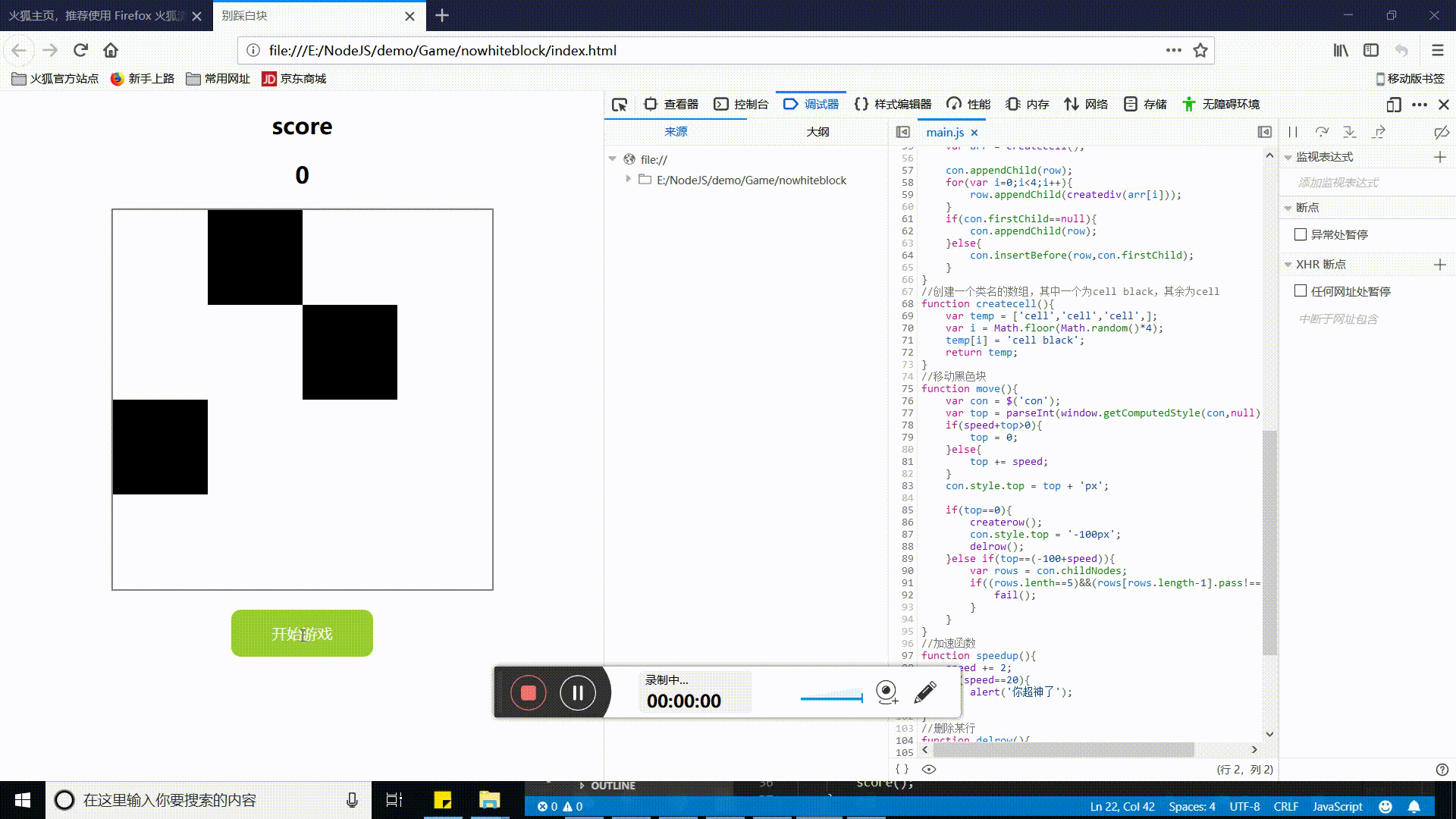Image resolution: width=1456 pixels, height=819 pixels.
Task: Click the pencil annotation icon on recorder
Action: pyautogui.click(x=925, y=692)
